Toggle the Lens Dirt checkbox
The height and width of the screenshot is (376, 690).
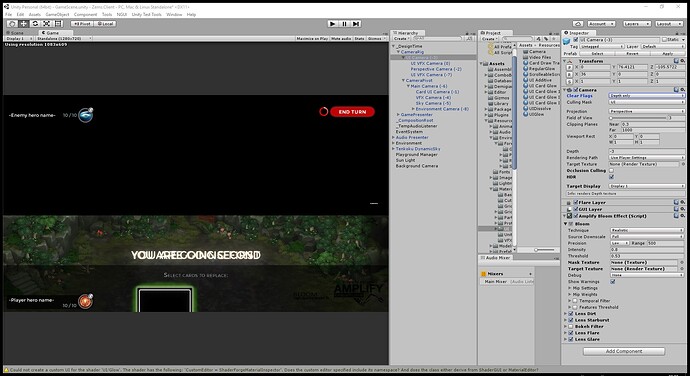(571, 314)
